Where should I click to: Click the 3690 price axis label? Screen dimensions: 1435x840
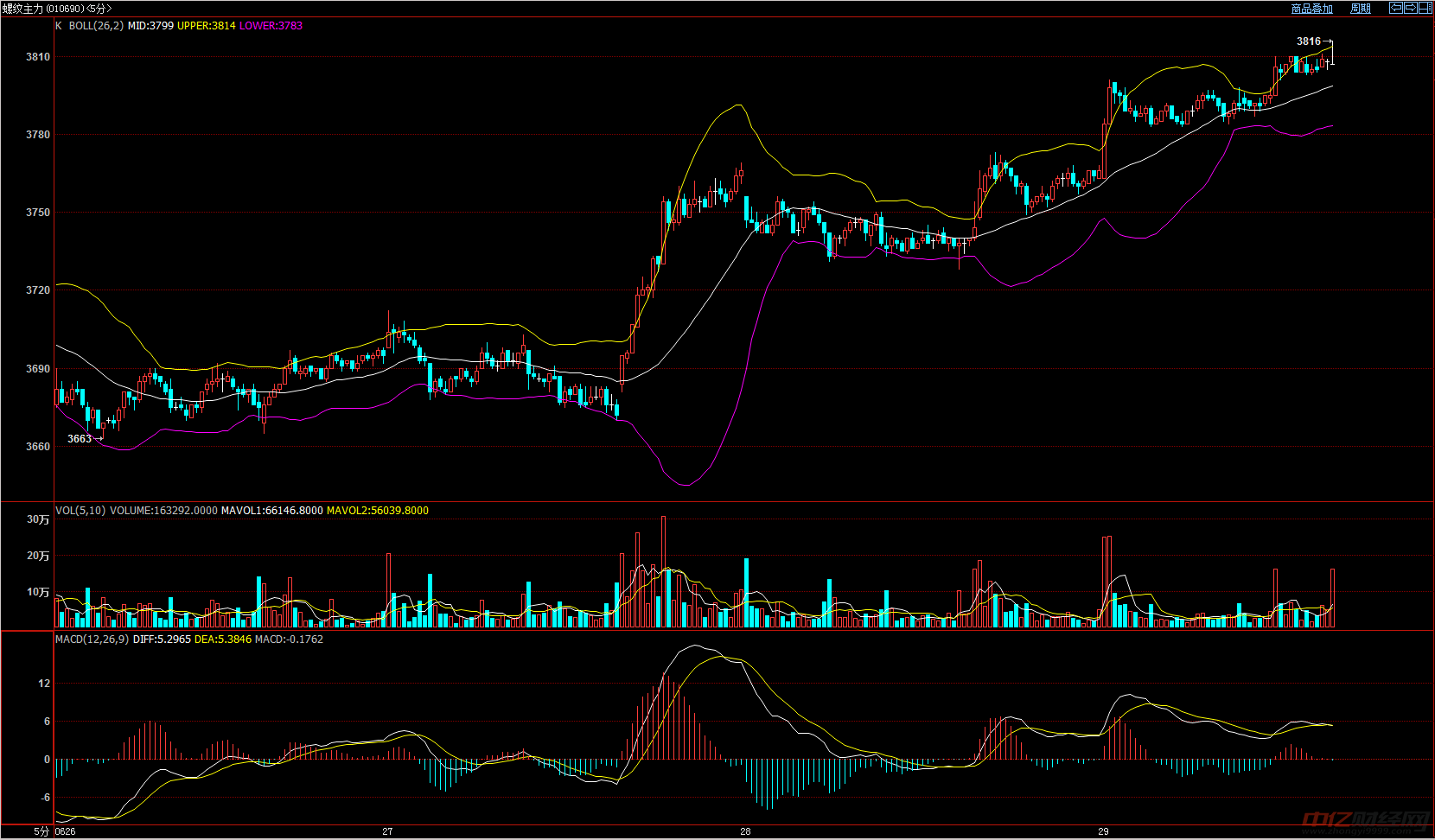tap(38, 369)
